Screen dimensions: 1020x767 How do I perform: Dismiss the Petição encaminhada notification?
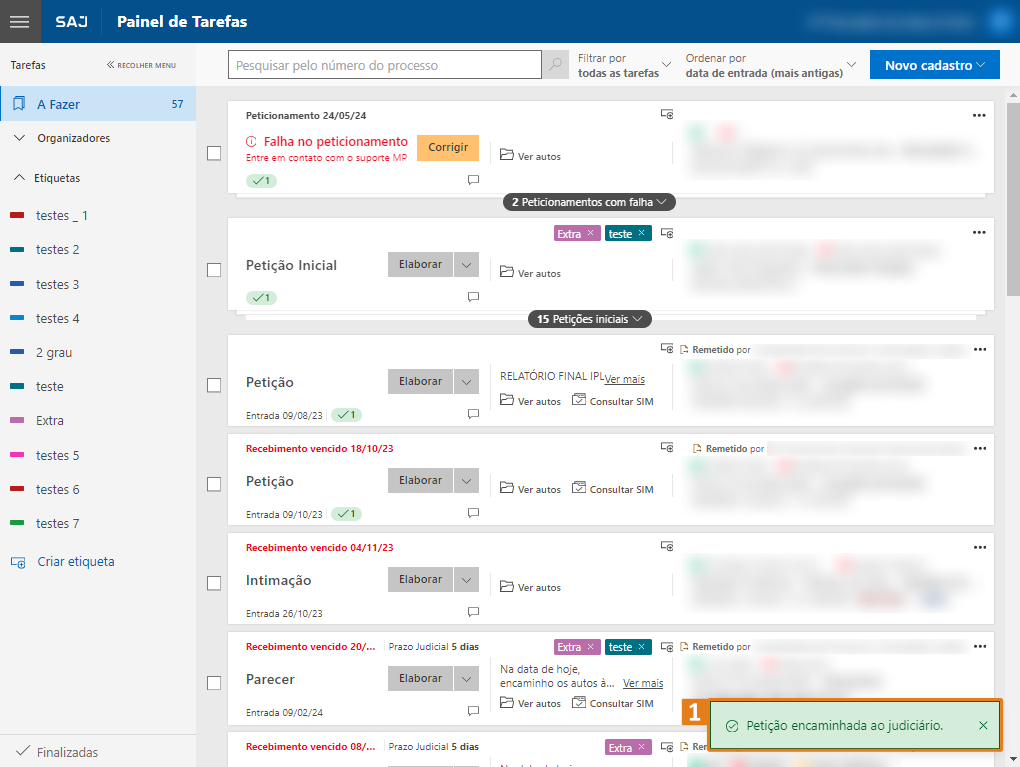[x=983, y=726]
